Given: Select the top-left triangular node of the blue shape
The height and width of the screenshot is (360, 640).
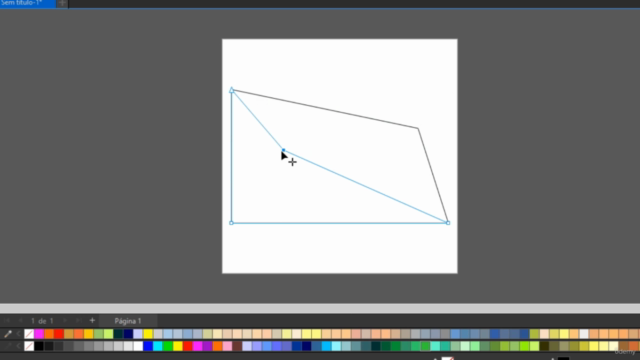Looking at the screenshot, I should (x=231, y=90).
